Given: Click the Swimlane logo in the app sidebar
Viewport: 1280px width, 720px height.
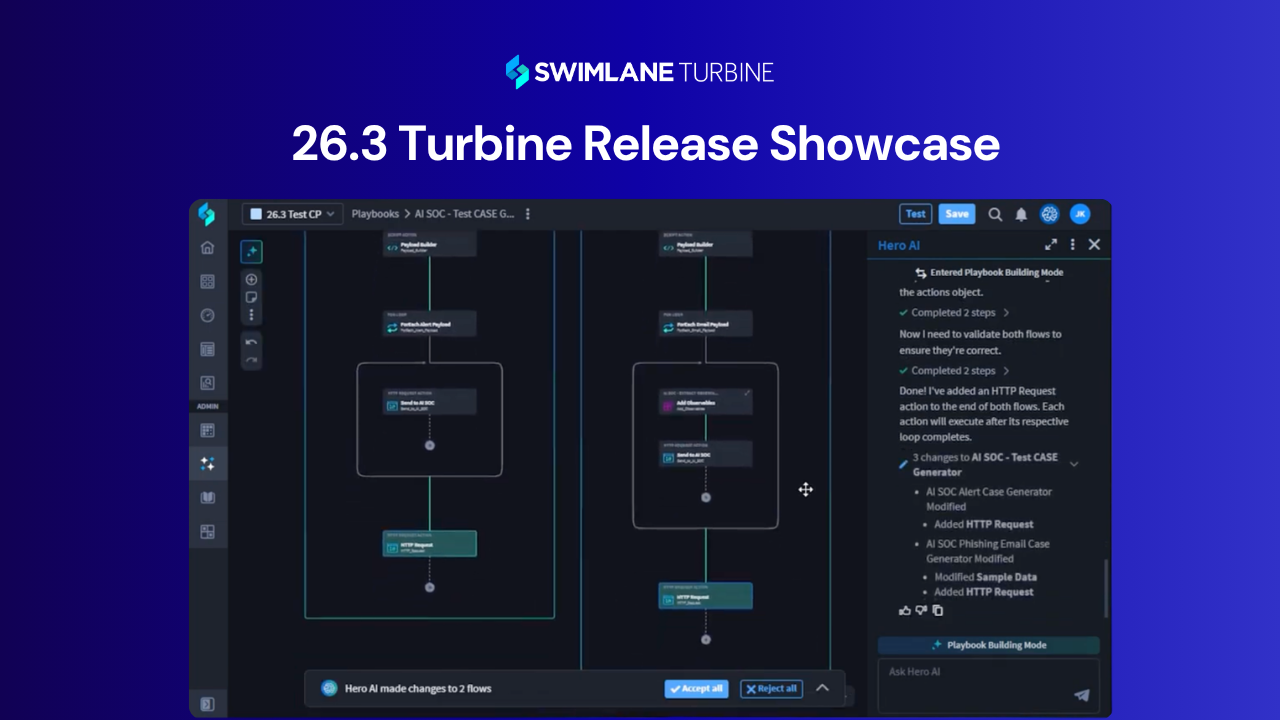Looking at the screenshot, I should click(207, 214).
